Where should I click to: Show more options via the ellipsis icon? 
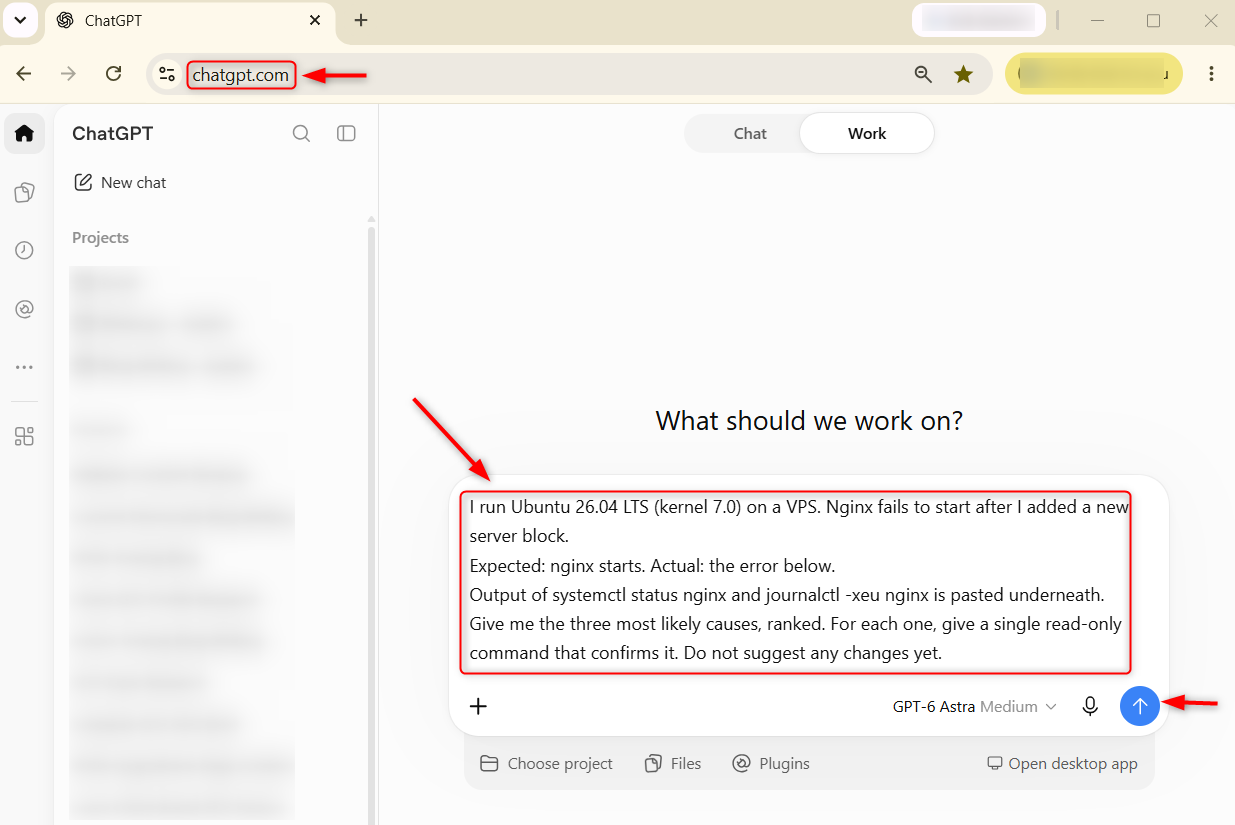(24, 367)
